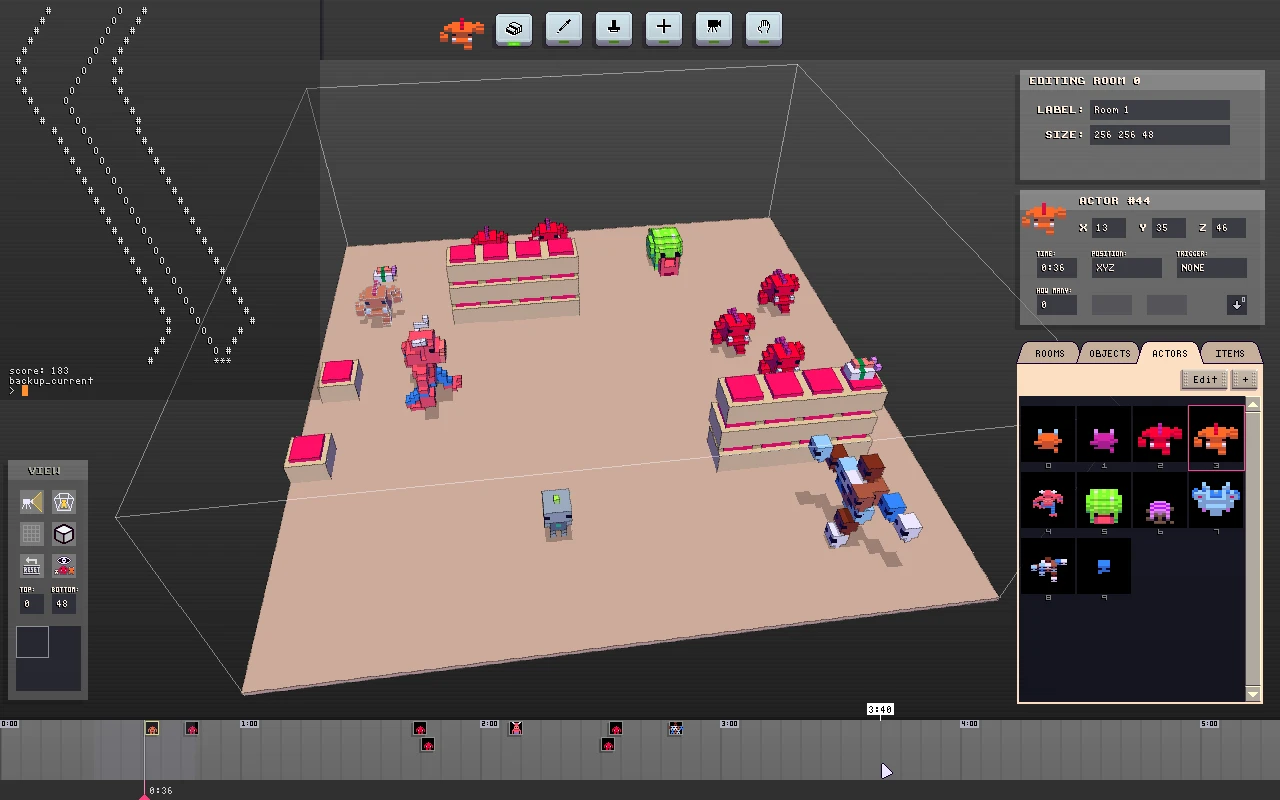Image resolution: width=1280 pixels, height=800 pixels.
Task: Select the green actor thumbnail number 5
Action: point(1104,505)
